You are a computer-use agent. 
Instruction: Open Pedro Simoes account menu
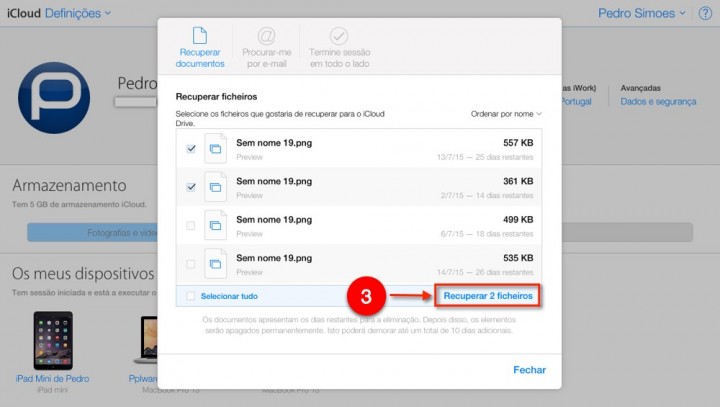[x=641, y=13]
